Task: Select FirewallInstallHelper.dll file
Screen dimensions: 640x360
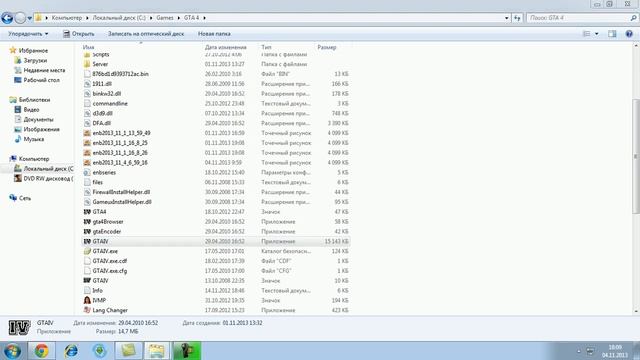Action: tap(121, 192)
